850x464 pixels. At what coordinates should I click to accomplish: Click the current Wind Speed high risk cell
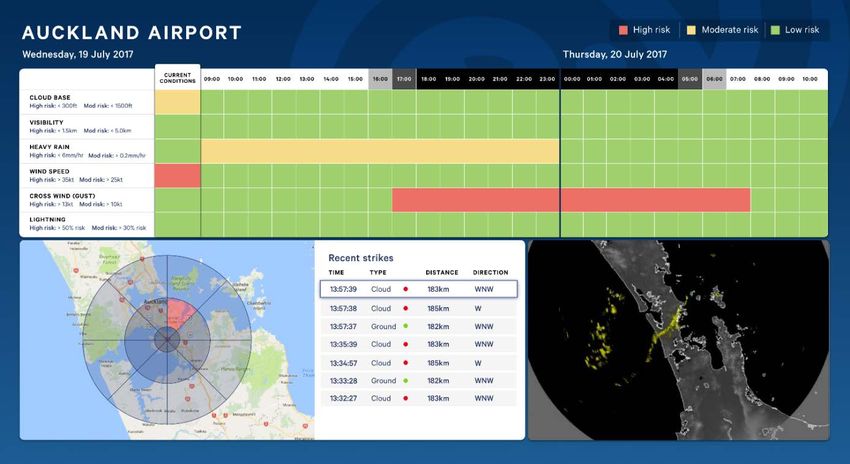click(177, 176)
